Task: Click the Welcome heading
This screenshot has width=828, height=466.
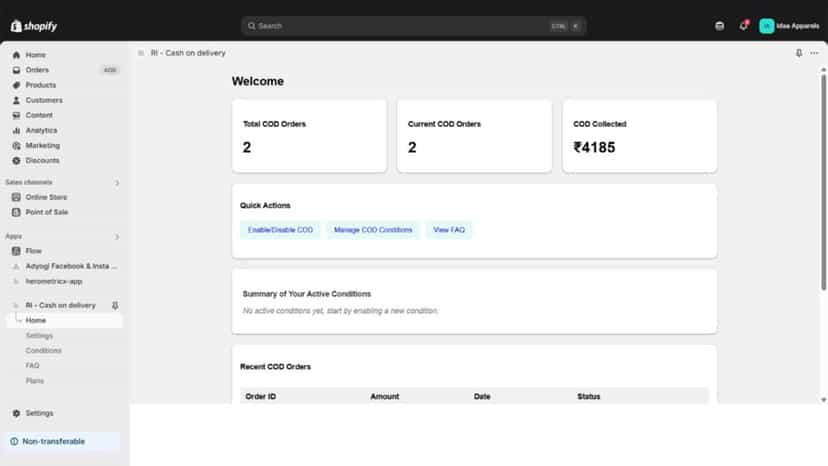Action: (258, 81)
